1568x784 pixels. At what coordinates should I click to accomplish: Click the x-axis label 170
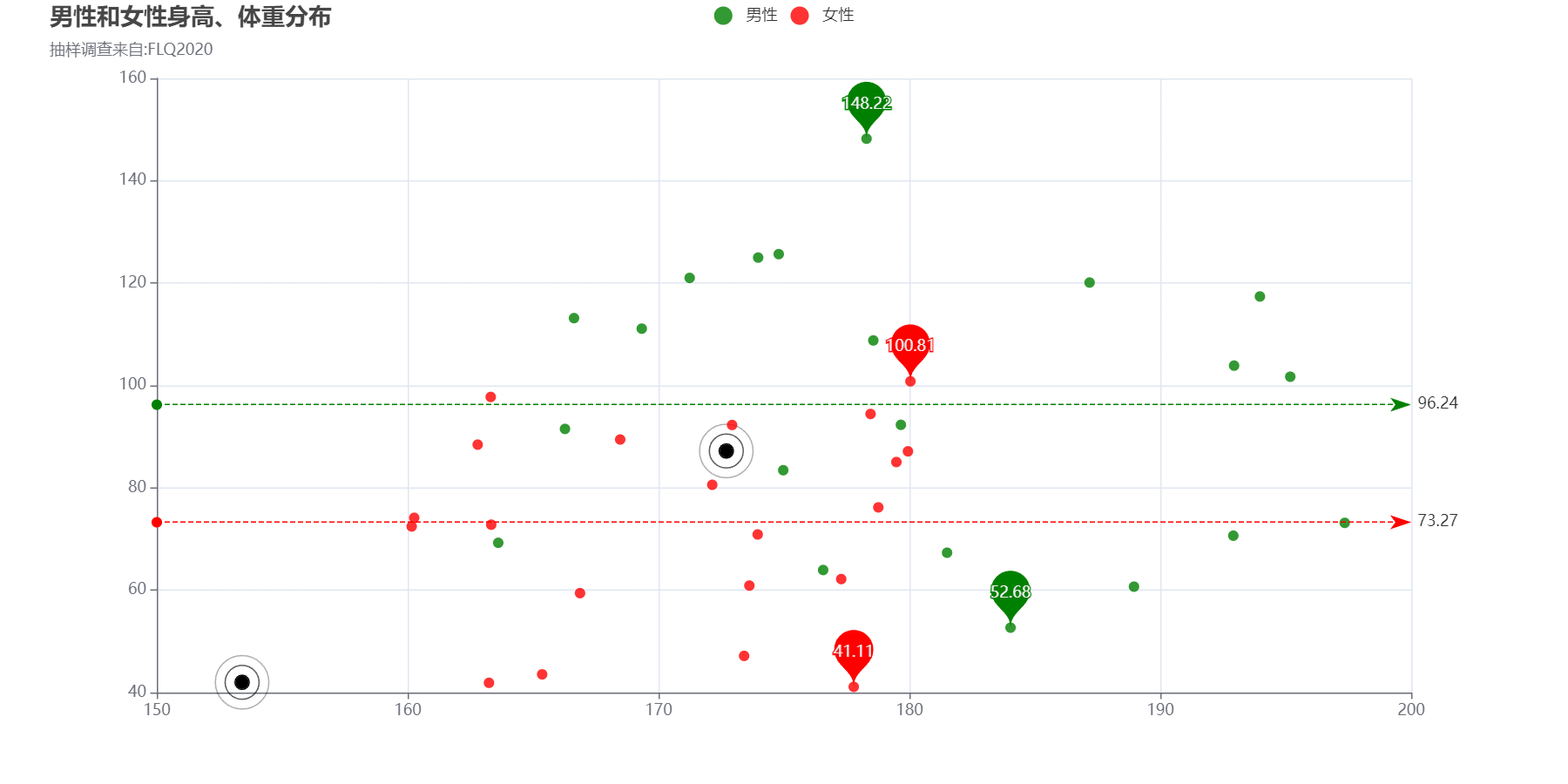click(x=659, y=709)
